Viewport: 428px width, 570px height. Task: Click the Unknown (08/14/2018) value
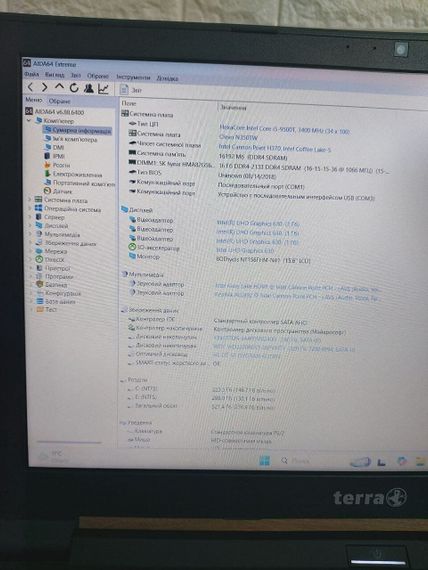(247, 176)
